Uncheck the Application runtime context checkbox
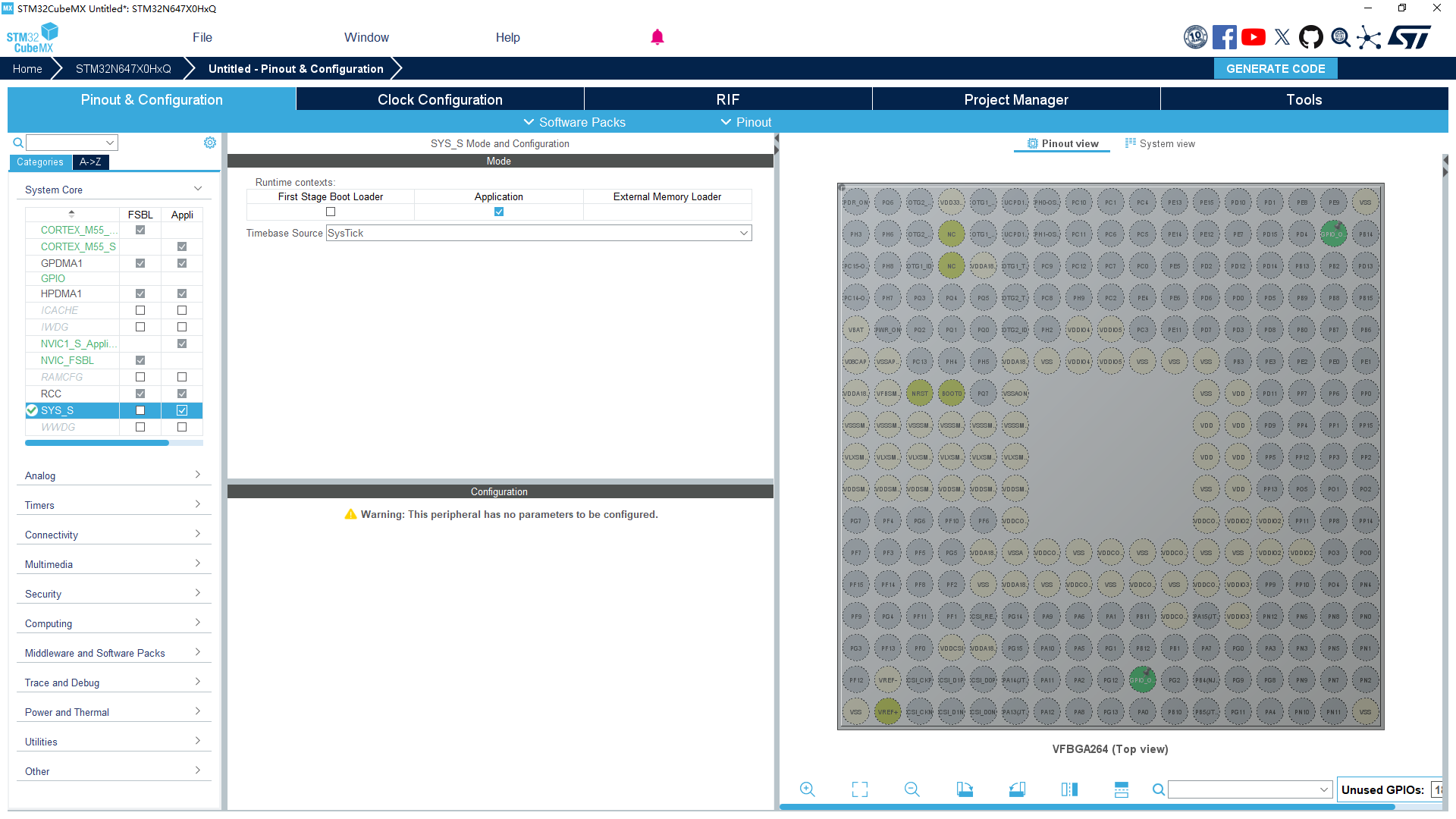The height and width of the screenshot is (819, 1456). [499, 212]
